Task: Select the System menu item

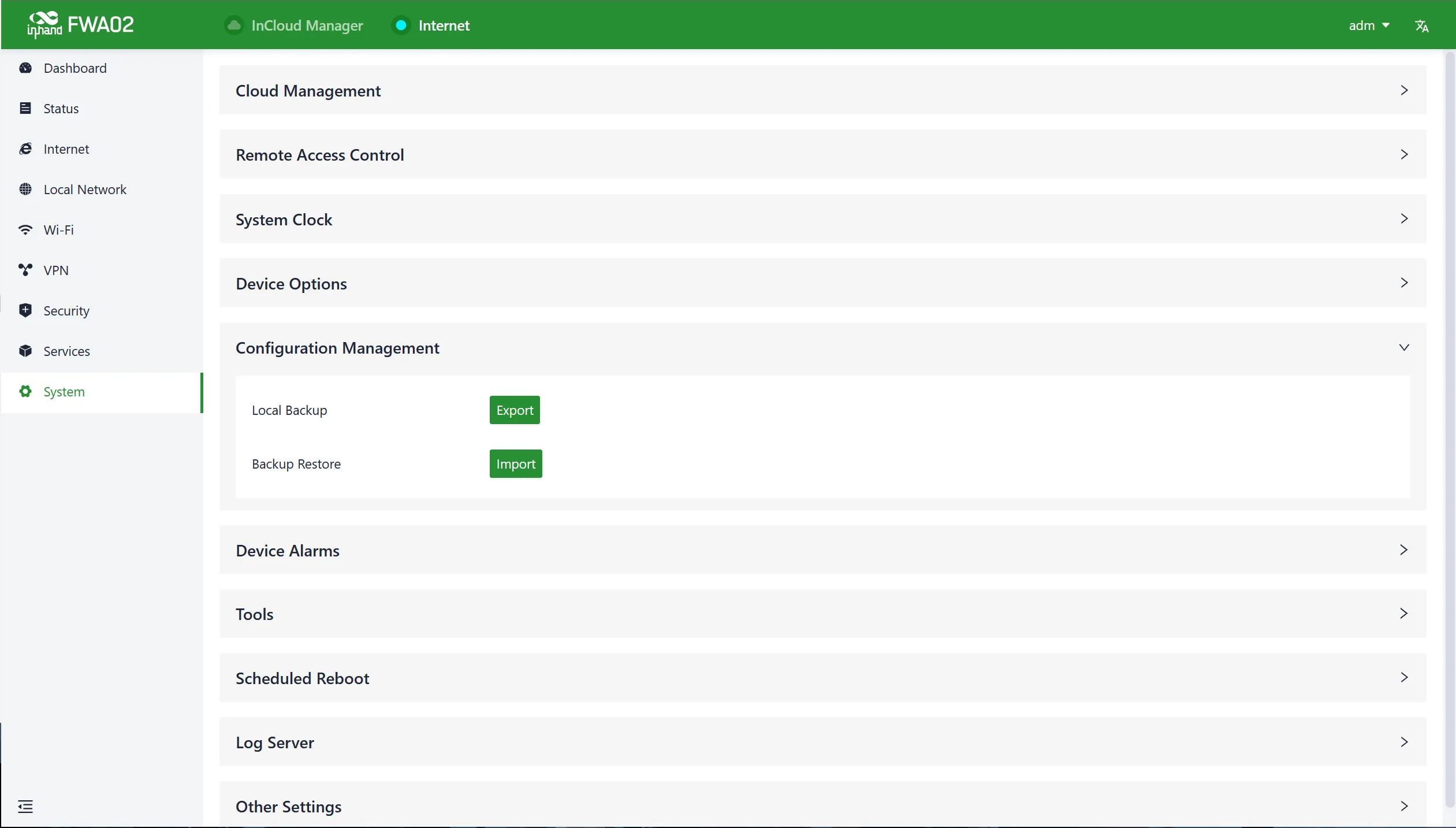Action: (102, 392)
